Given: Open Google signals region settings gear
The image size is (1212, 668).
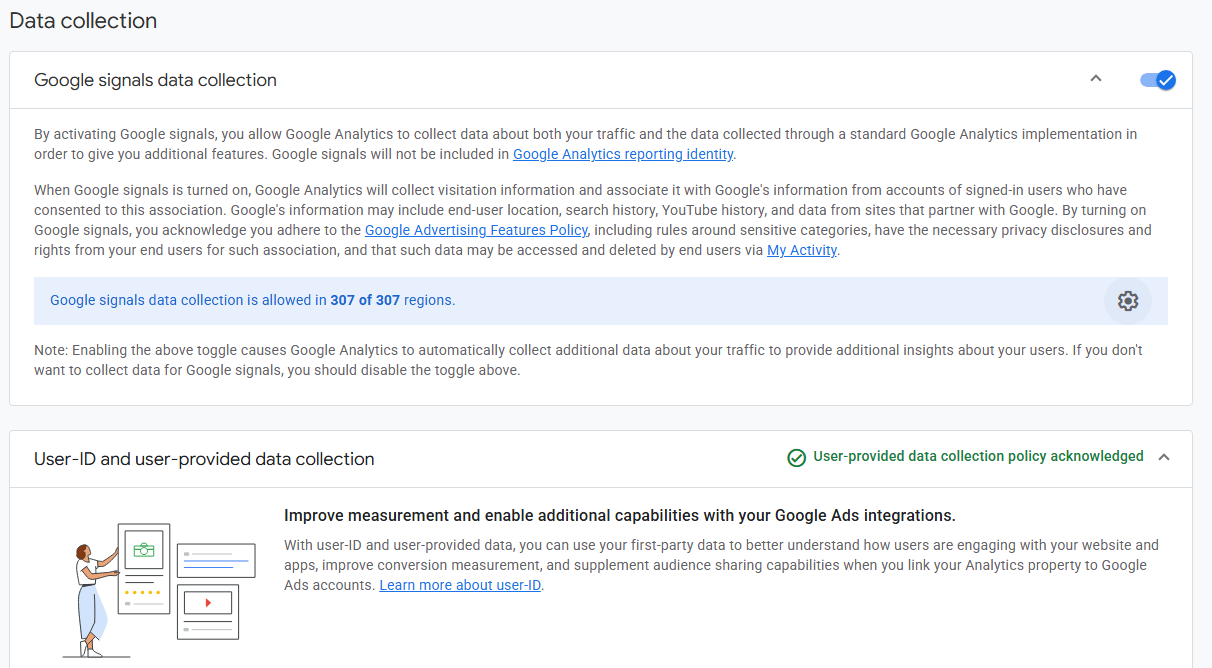Looking at the screenshot, I should [1128, 301].
